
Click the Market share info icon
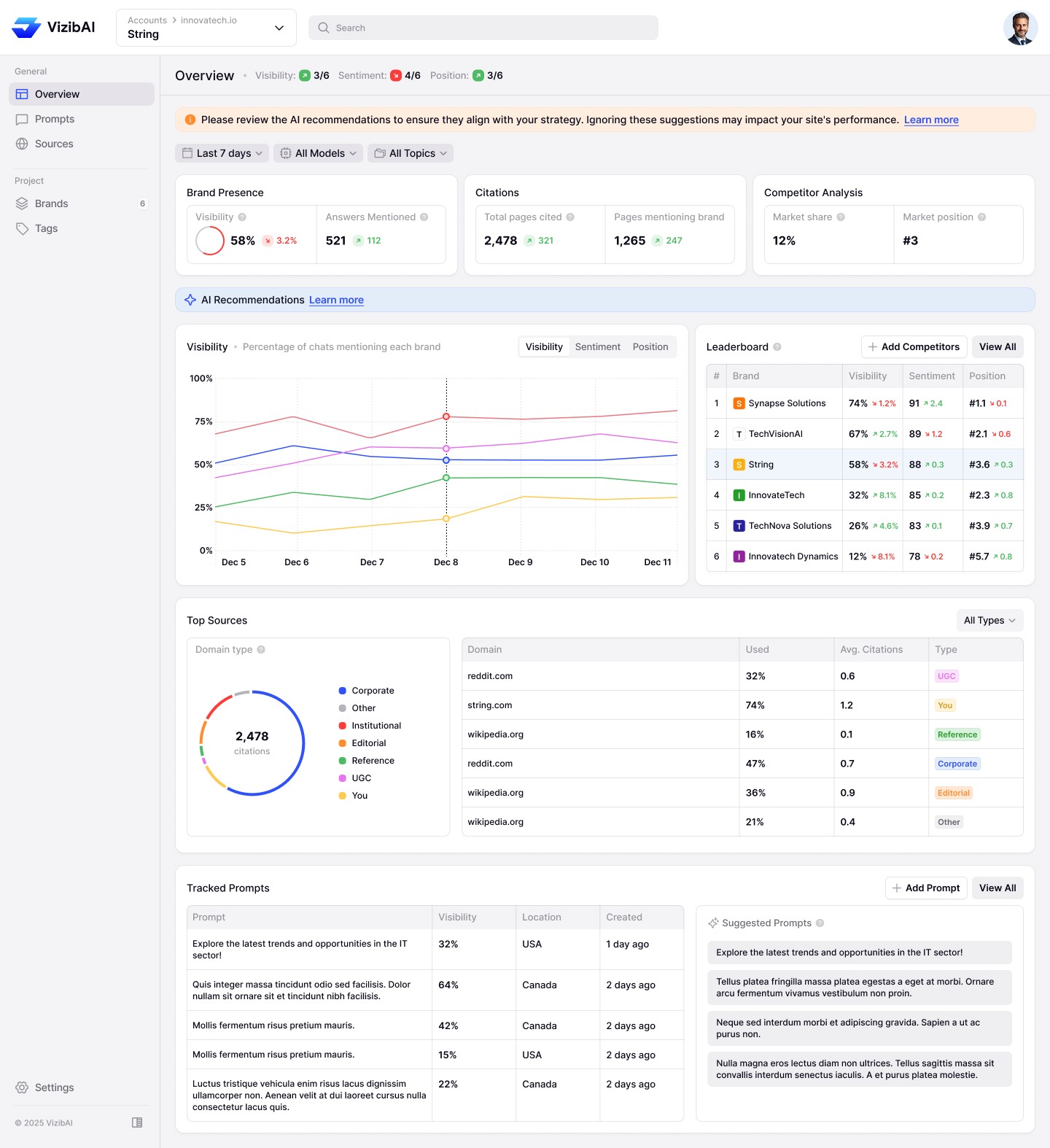click(841, 217)
